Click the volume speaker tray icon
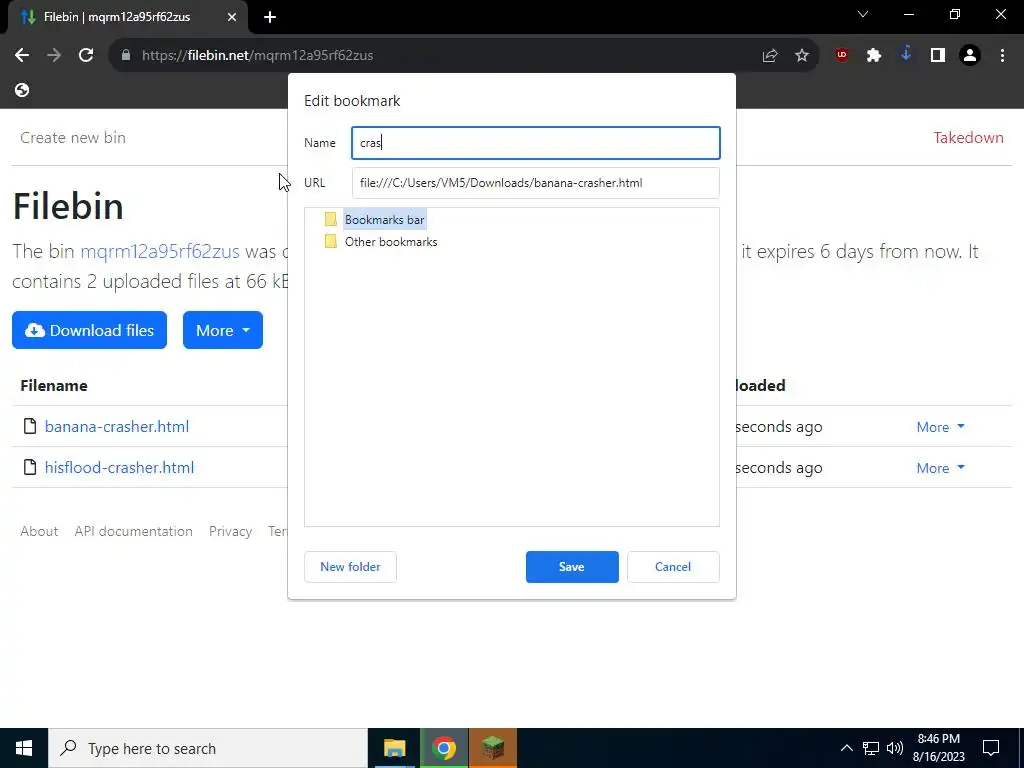The image size is (1024, 768). pos(895,748)
